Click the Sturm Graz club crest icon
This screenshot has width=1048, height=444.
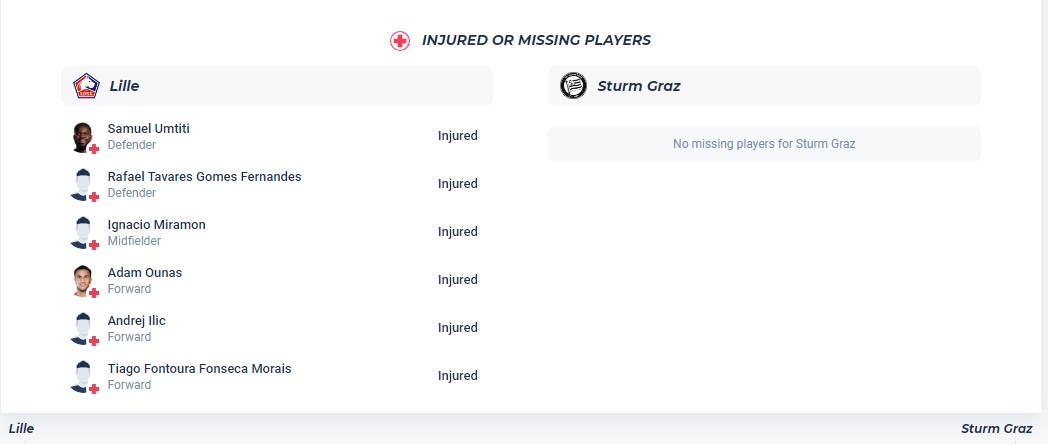[x=574, y=86]
